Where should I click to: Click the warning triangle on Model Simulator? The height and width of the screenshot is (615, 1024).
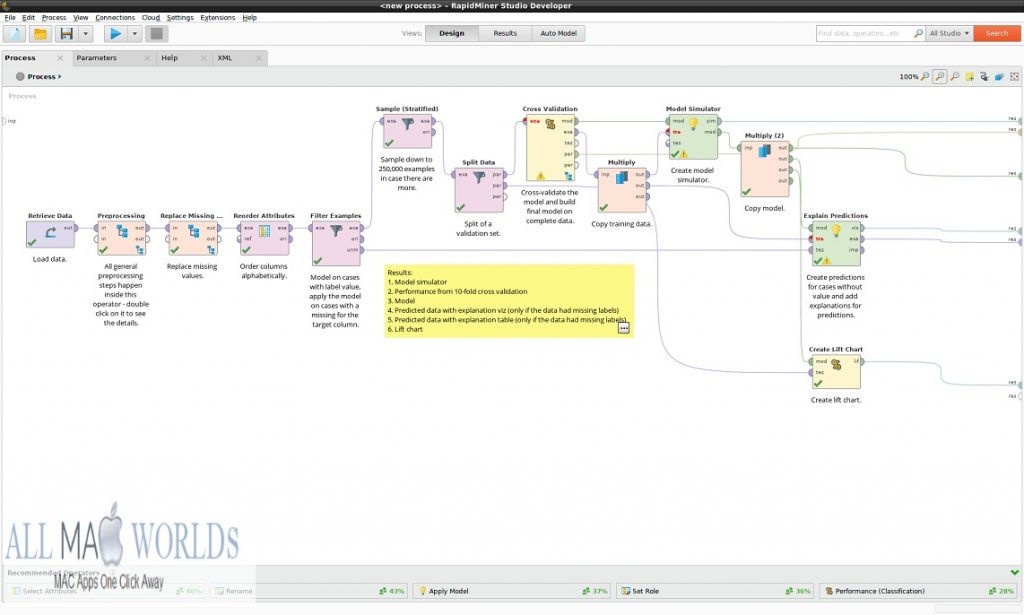684,154
